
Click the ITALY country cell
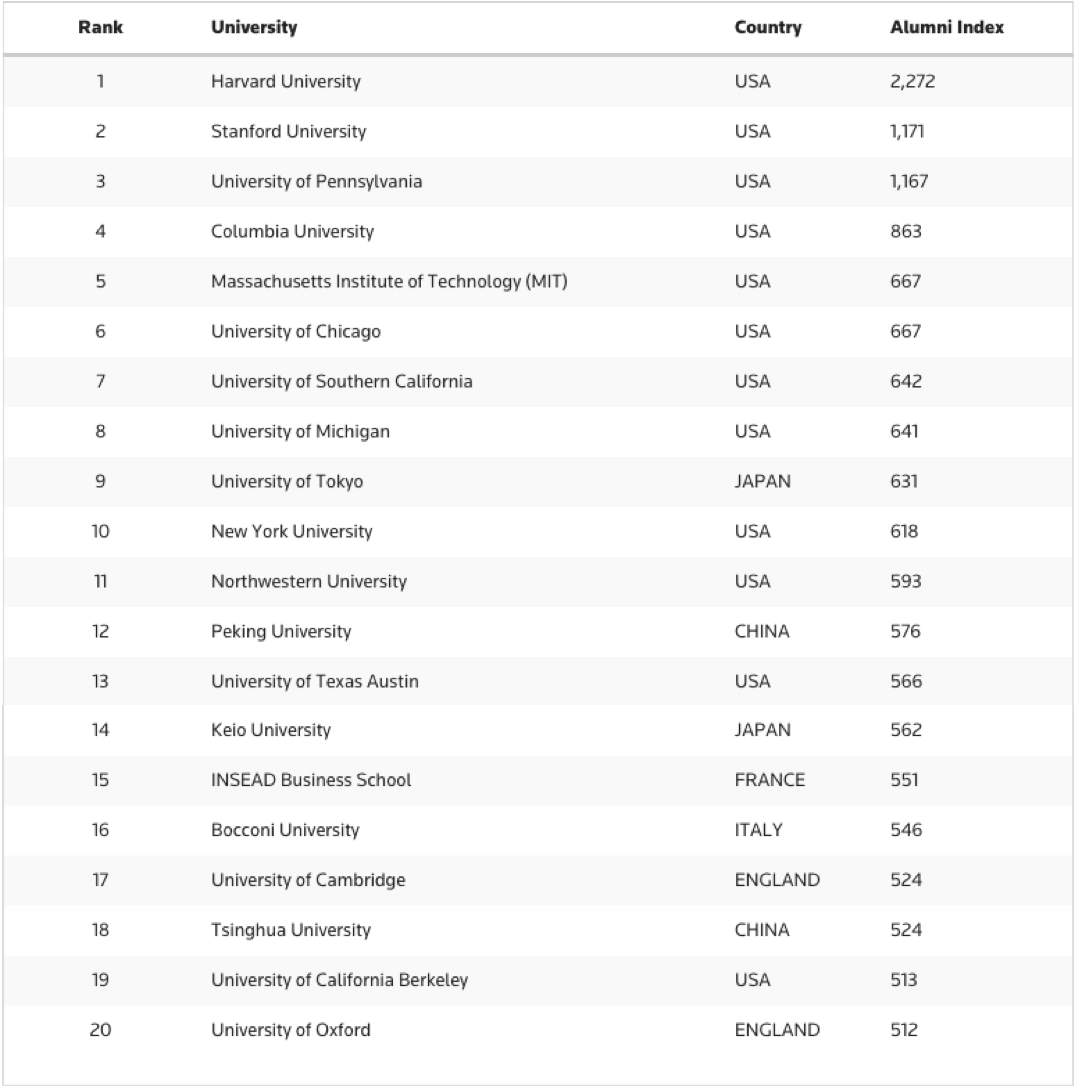point(758,830)
